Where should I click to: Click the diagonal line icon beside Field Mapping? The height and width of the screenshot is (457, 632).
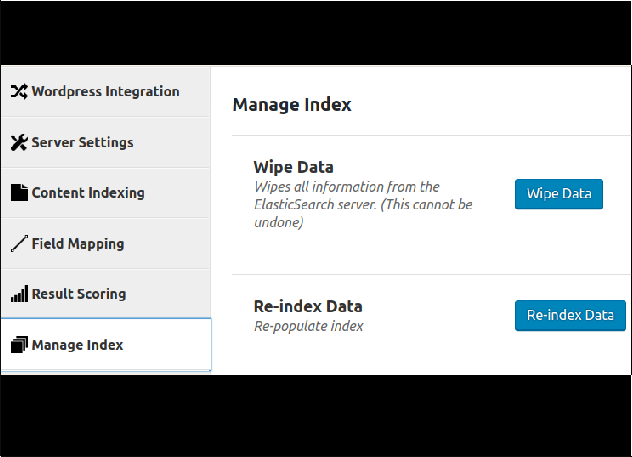tap(19, 243)
